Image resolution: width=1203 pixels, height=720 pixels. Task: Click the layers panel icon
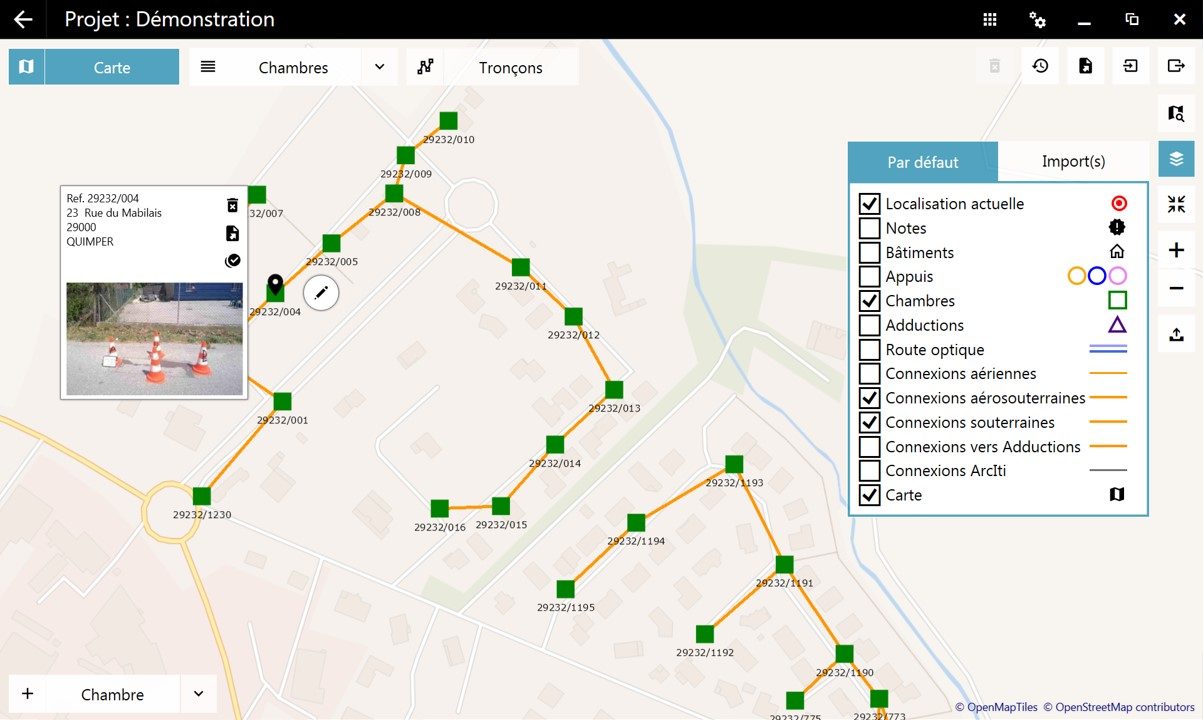(x=1176, y=159)
